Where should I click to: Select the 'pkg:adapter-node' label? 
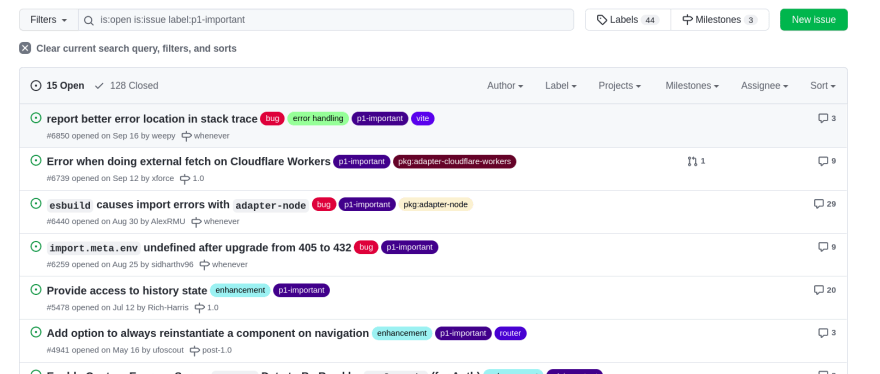pos(436,204)
